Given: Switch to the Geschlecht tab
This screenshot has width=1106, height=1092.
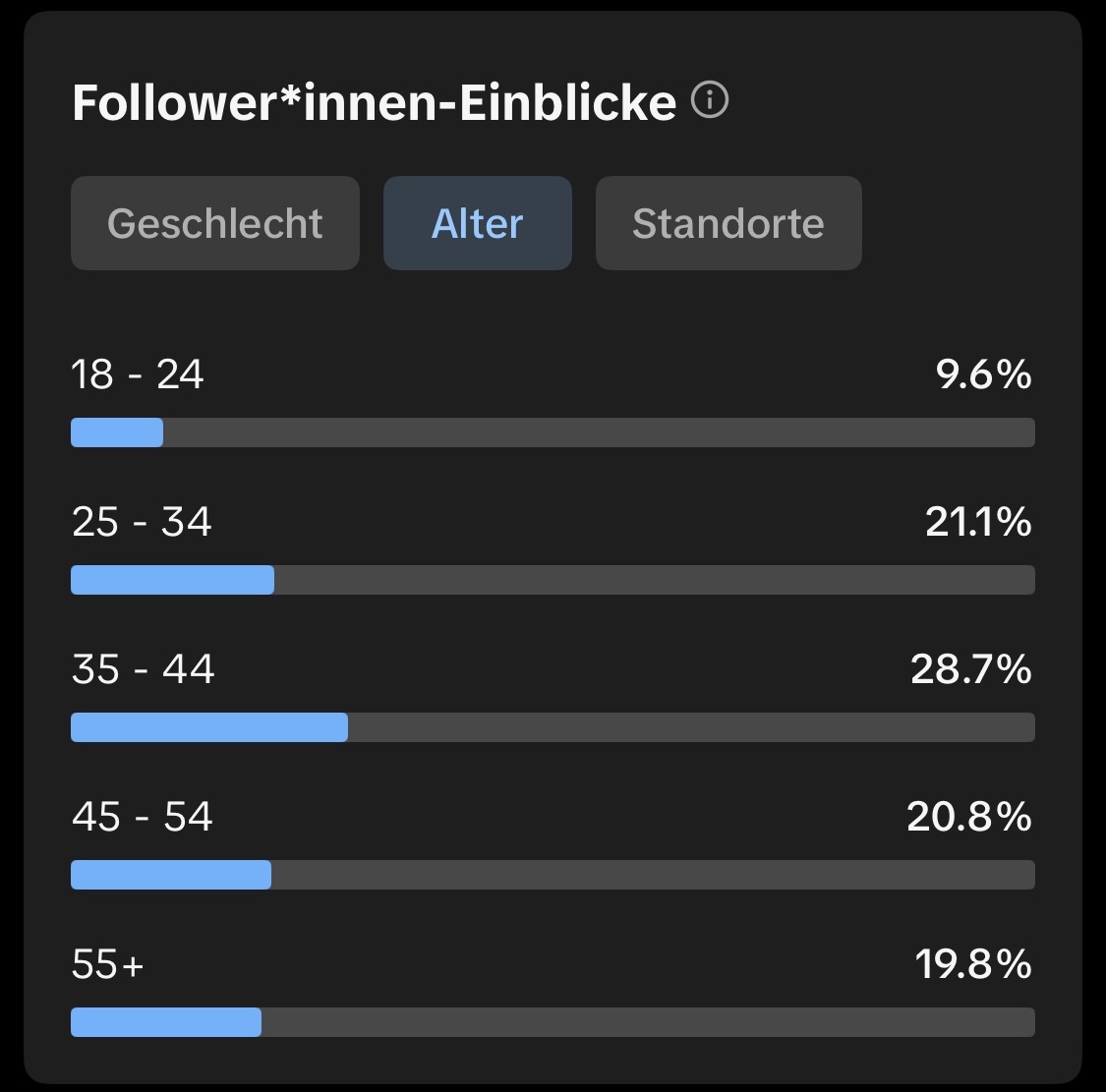Looking at the screenshot, I should tap(215, 223).
